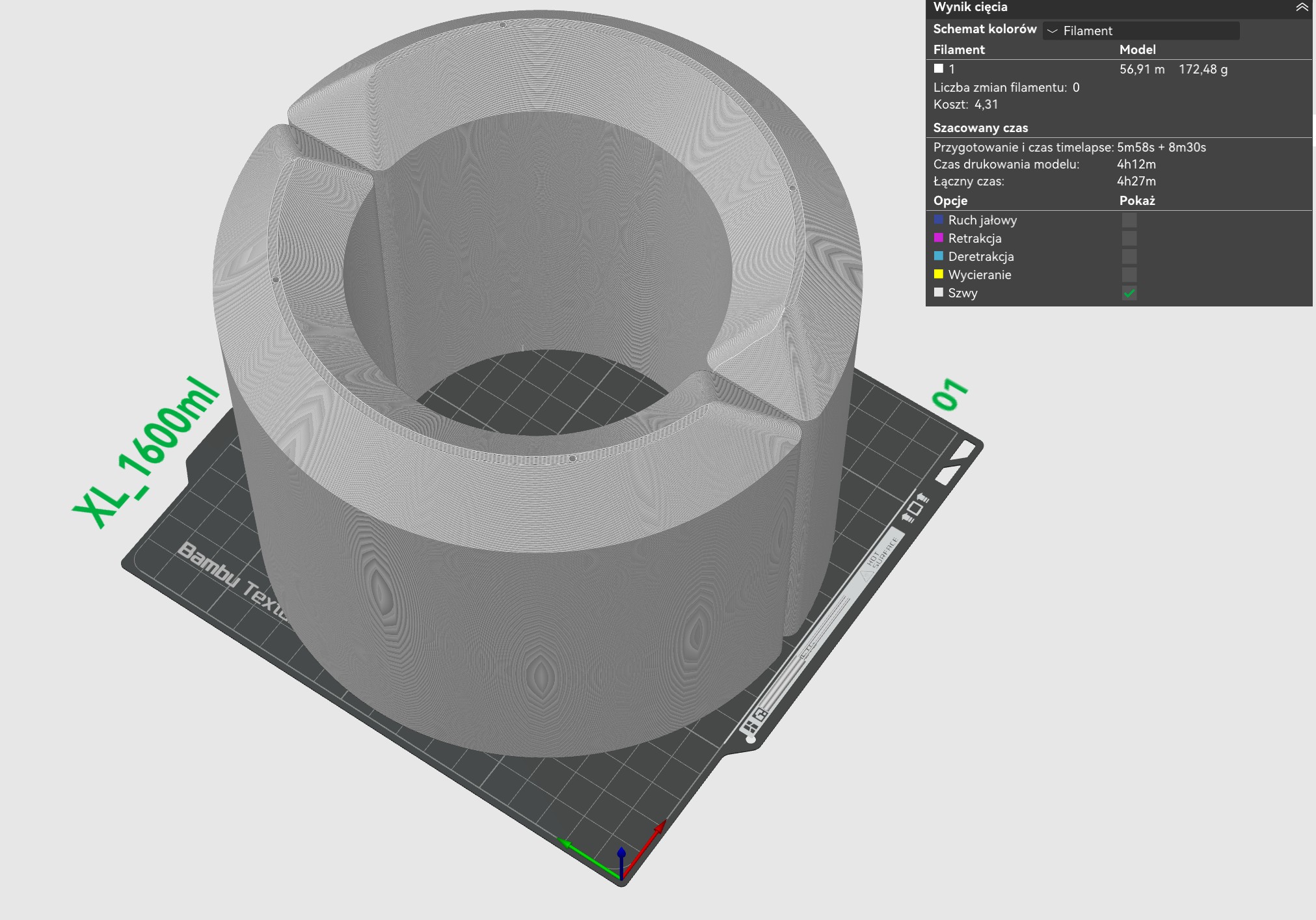Click the Szacowany czas section header
The image size is (1316, 920).
980,128
